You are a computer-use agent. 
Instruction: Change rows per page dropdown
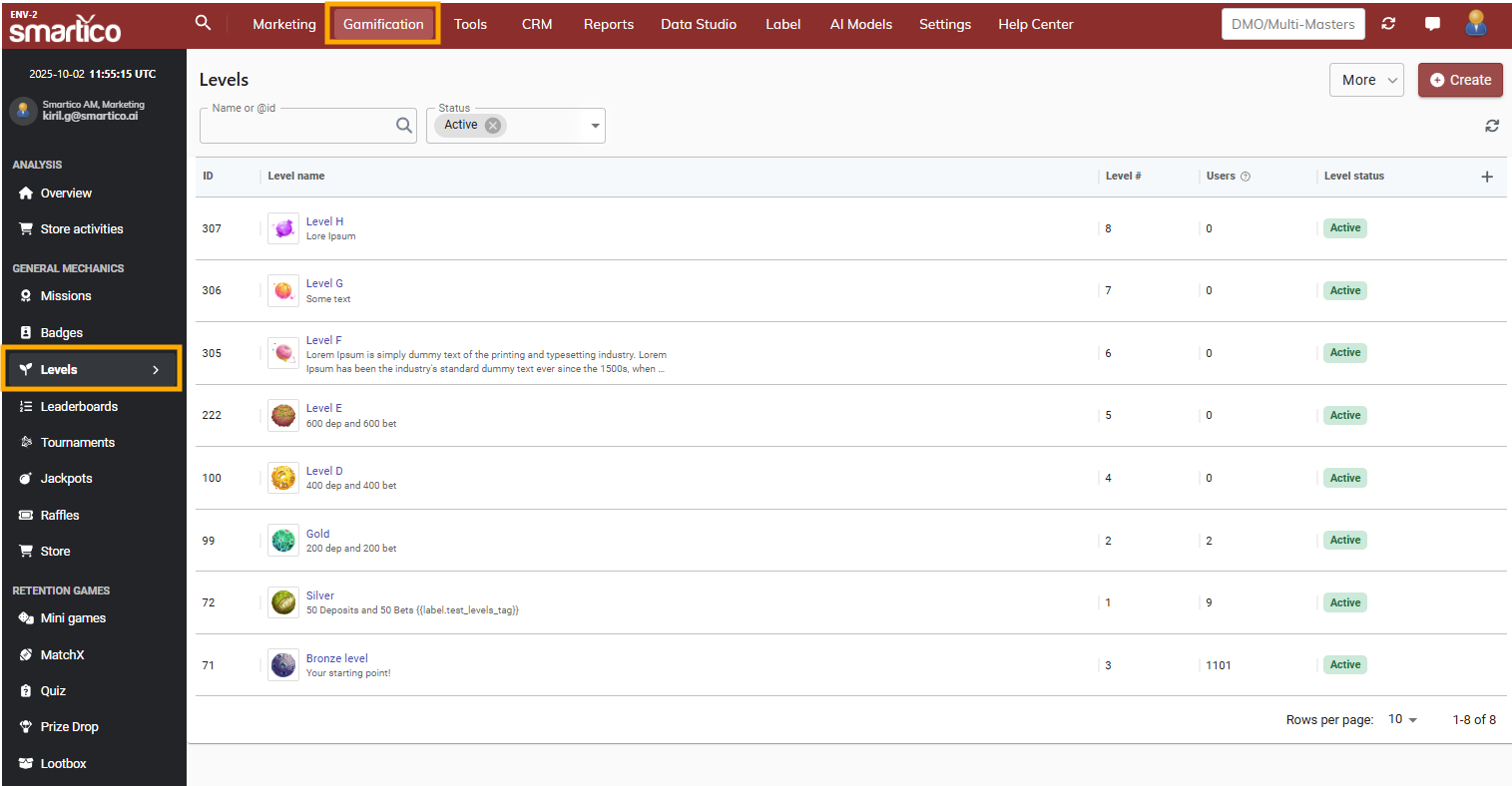coord(1402,719)
